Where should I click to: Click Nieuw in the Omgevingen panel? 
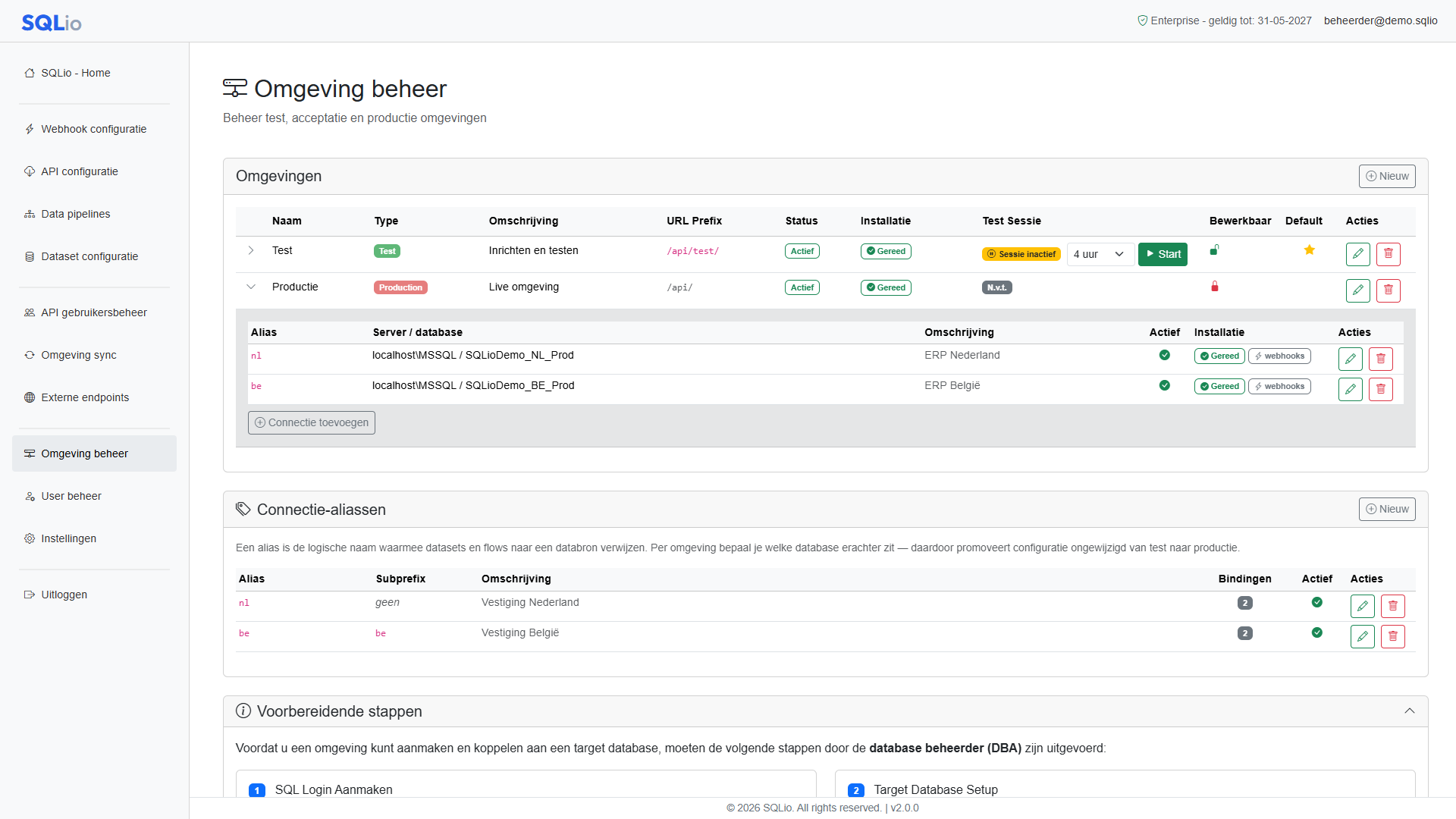[1386, 176]
